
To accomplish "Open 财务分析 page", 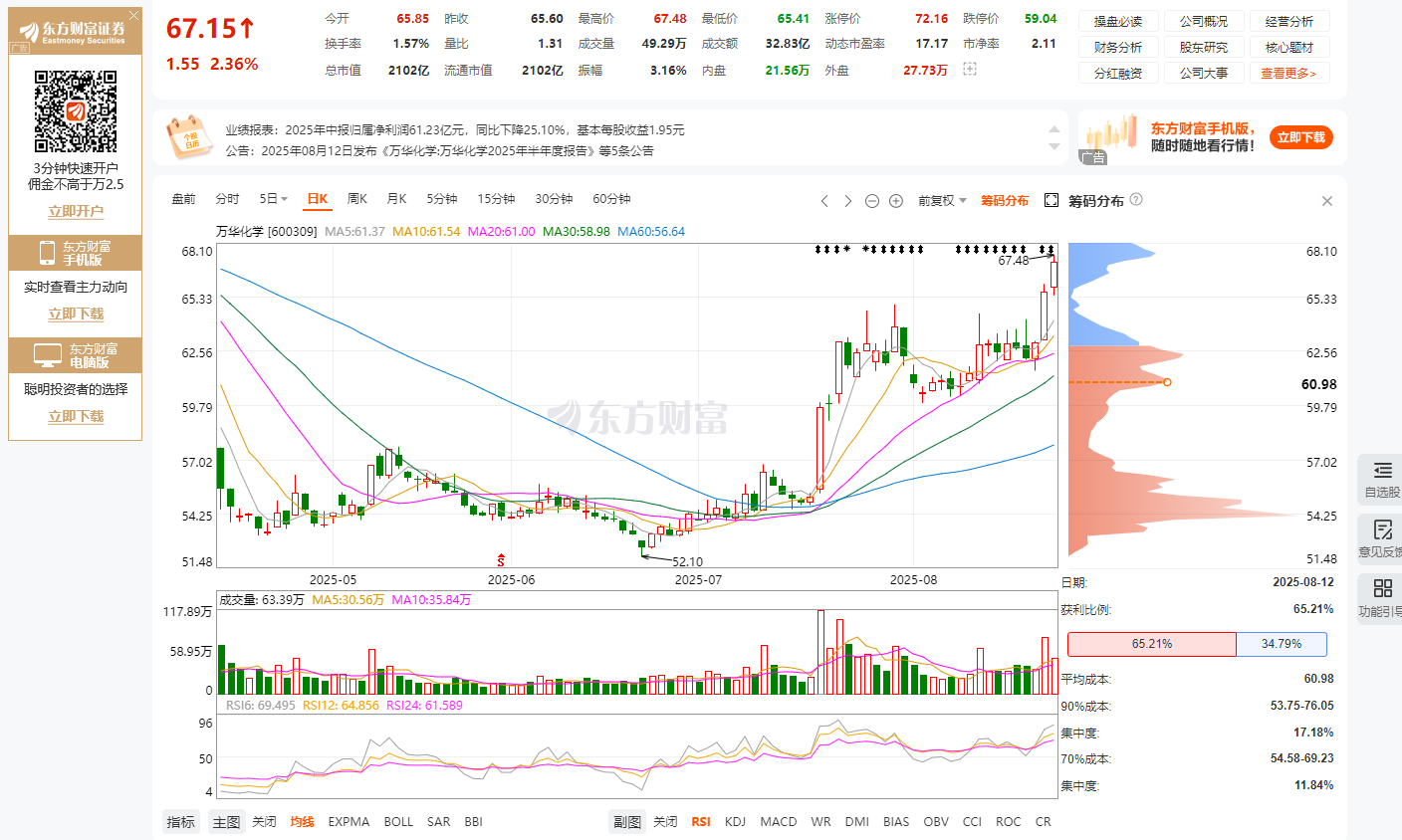I will click(x=1118, y=47).
